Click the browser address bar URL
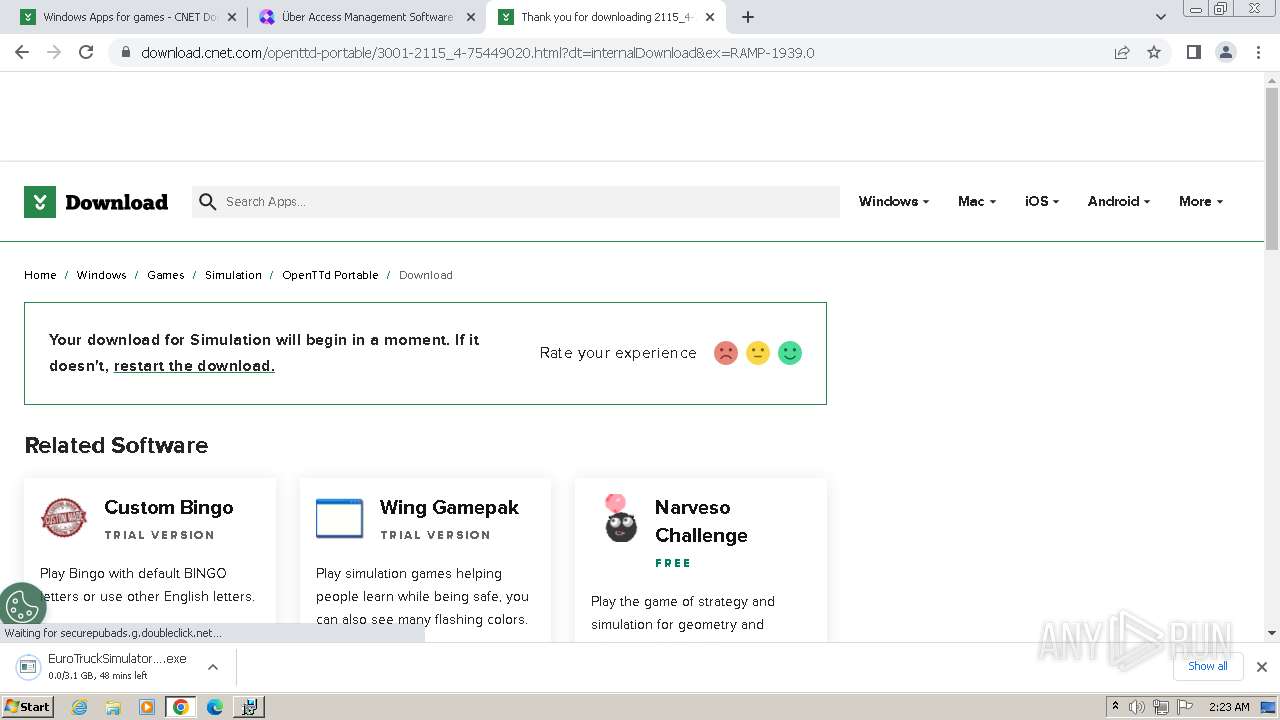1280x720 pixels. click(x=478, y=53)
